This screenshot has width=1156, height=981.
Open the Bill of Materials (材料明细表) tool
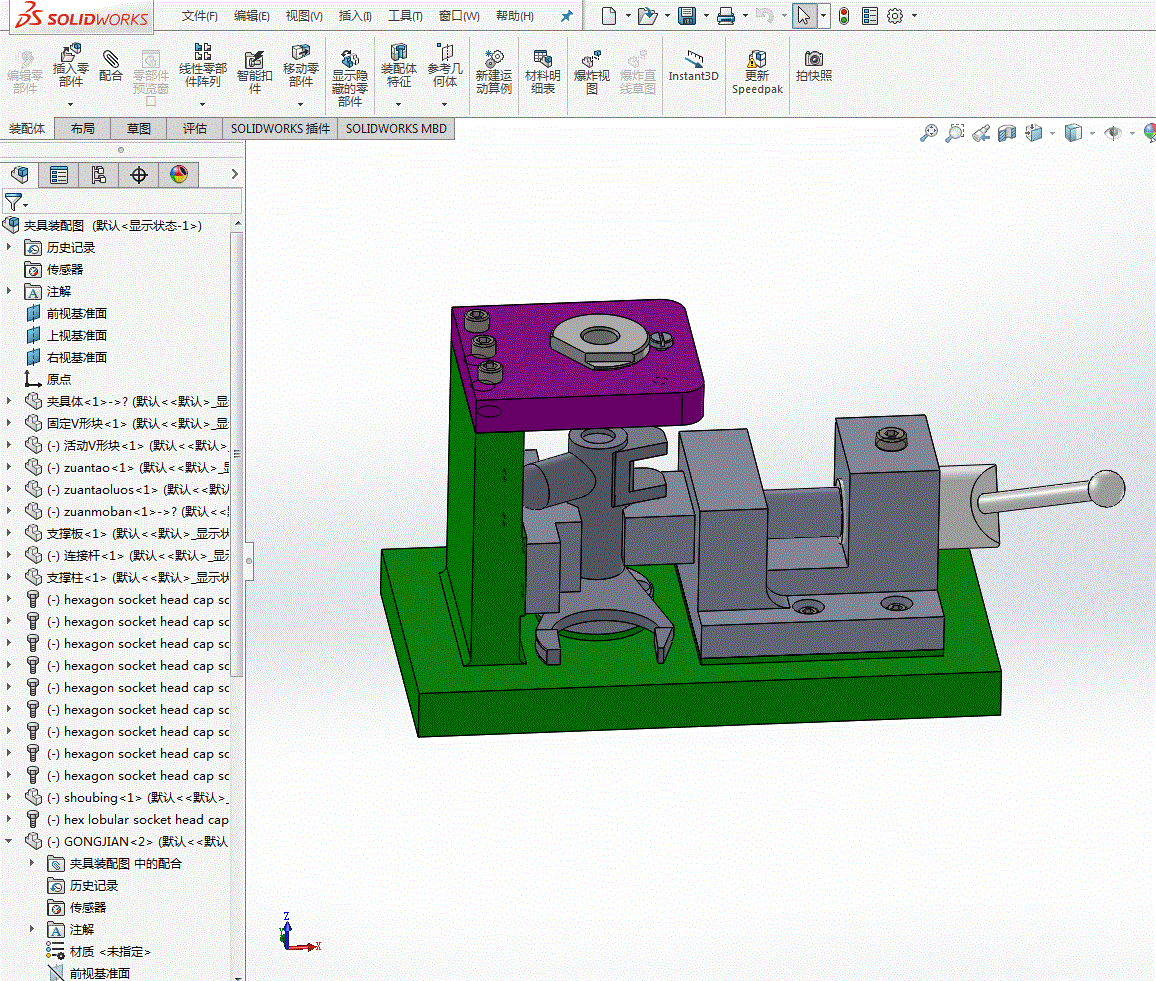click(542, 64)
